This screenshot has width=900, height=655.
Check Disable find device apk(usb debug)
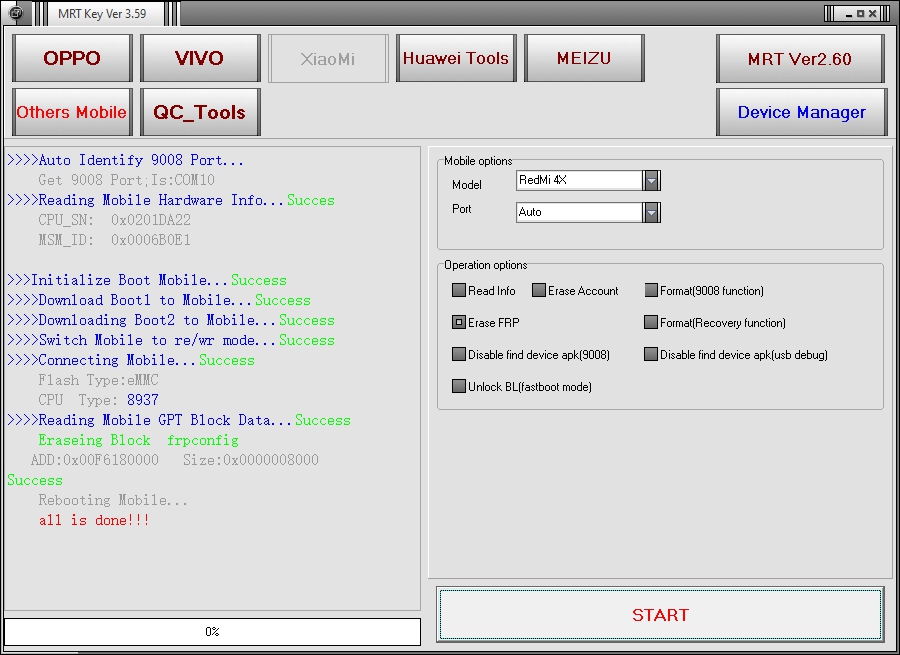click(x=650, y=354)
